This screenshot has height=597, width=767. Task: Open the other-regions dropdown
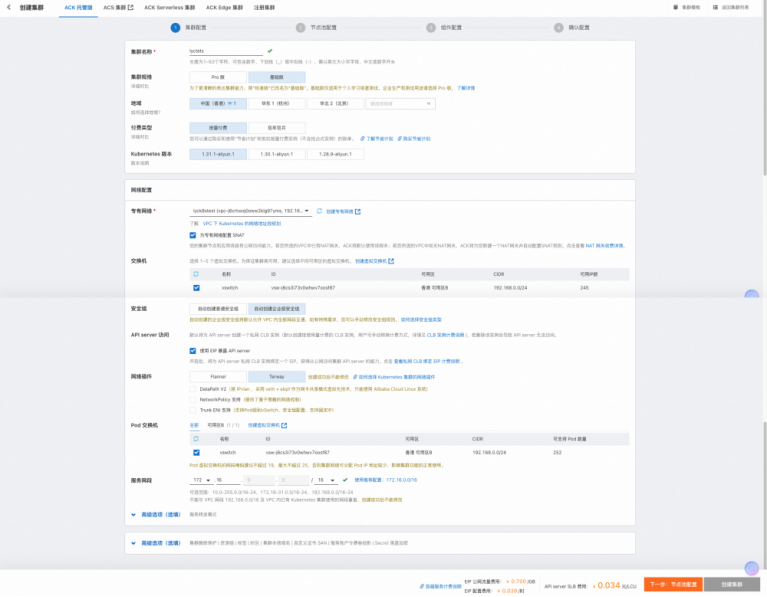pyautogui.click(x=400, y=104)
